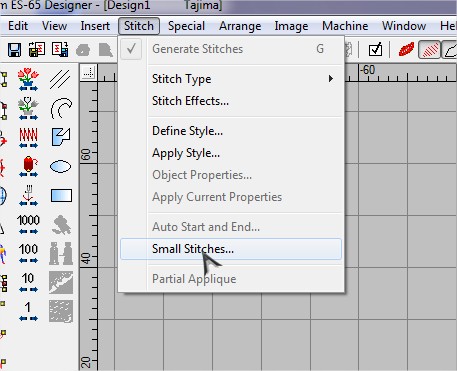457x371 pixels.
Task: Click the toolbar icon with document arrows and disk
Action: coord(60,50)
